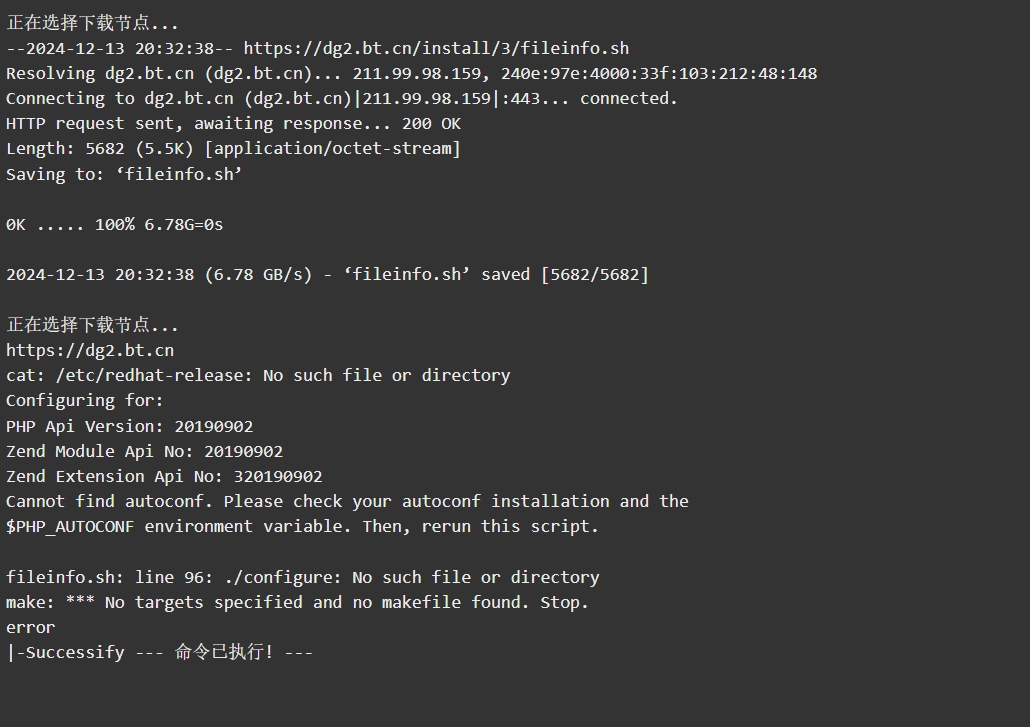Viewport: 1030px width, 727px height.
Task: Click the Successify 命令已执行 line
Action: tap(160, 652)
